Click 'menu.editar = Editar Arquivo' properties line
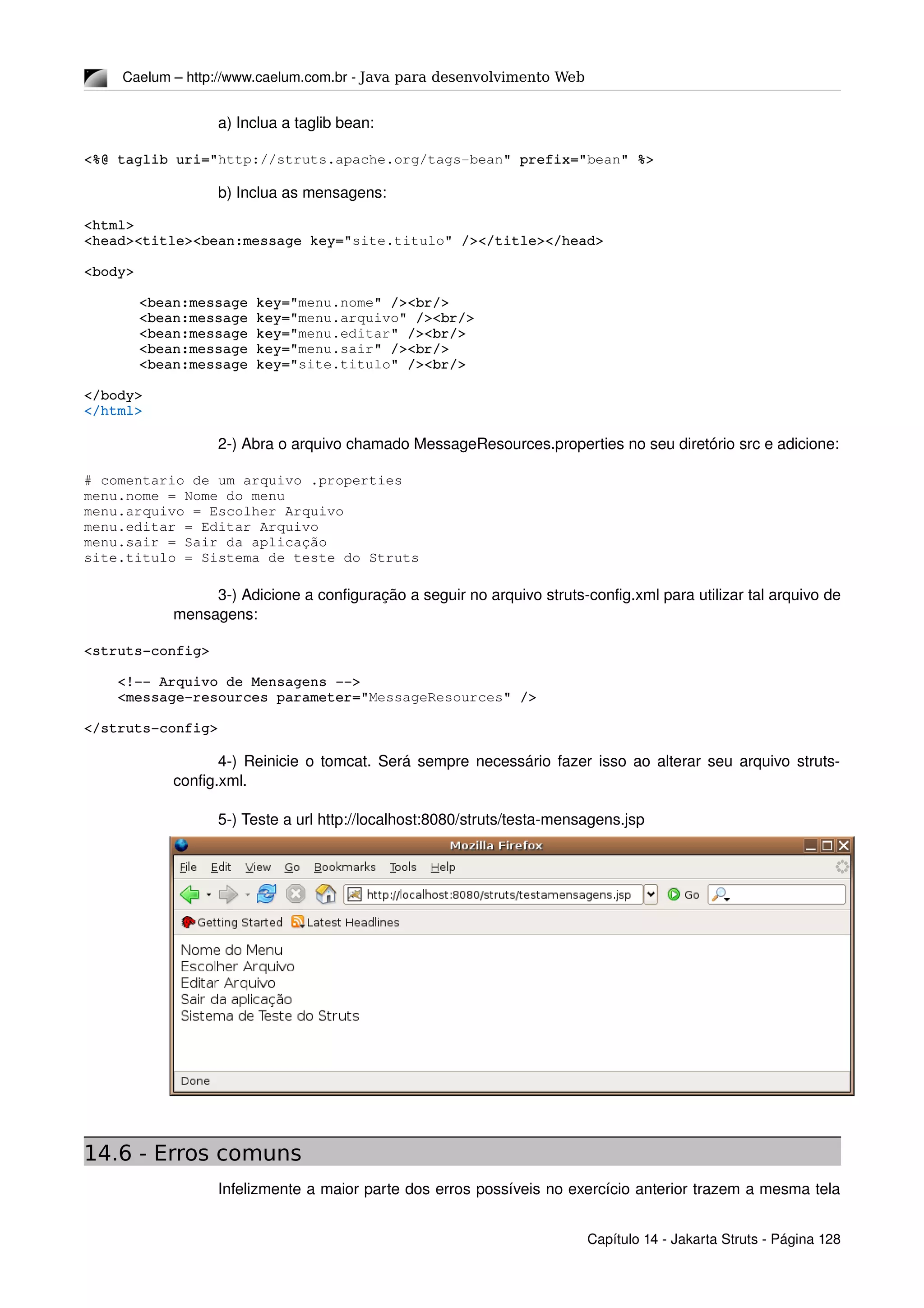The height and width of the screenshot is (1308, 924). click(201, 527)
